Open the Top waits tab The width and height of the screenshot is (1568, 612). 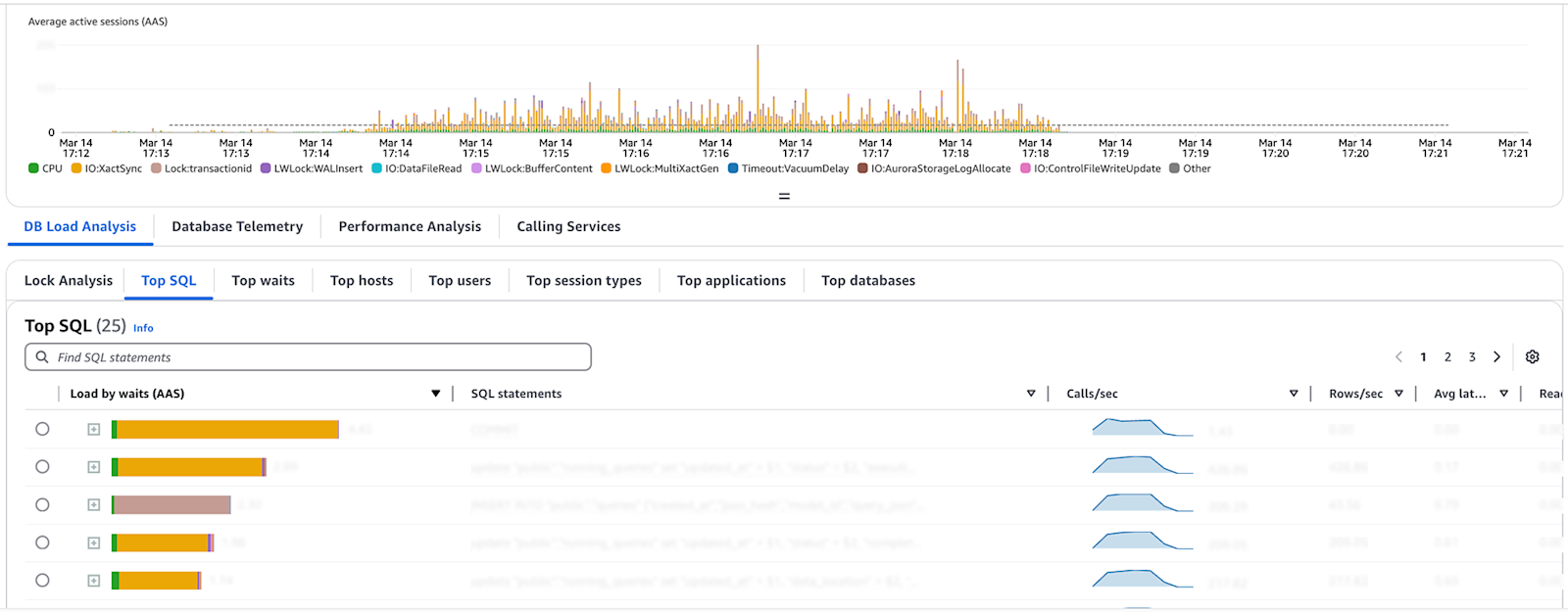pos(263,281)
